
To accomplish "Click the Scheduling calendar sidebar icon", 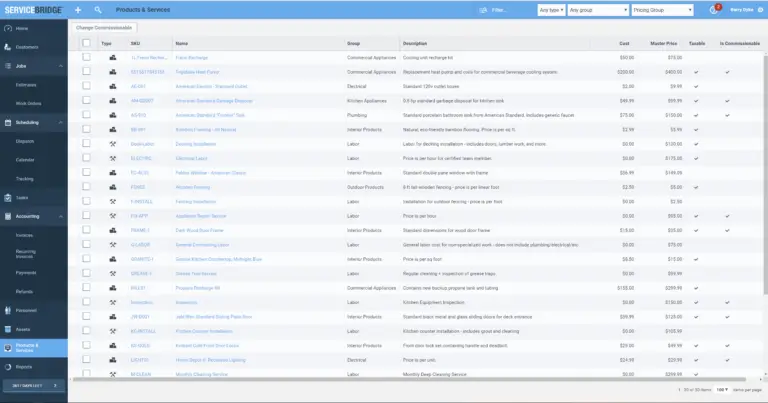I will (8, 122).
